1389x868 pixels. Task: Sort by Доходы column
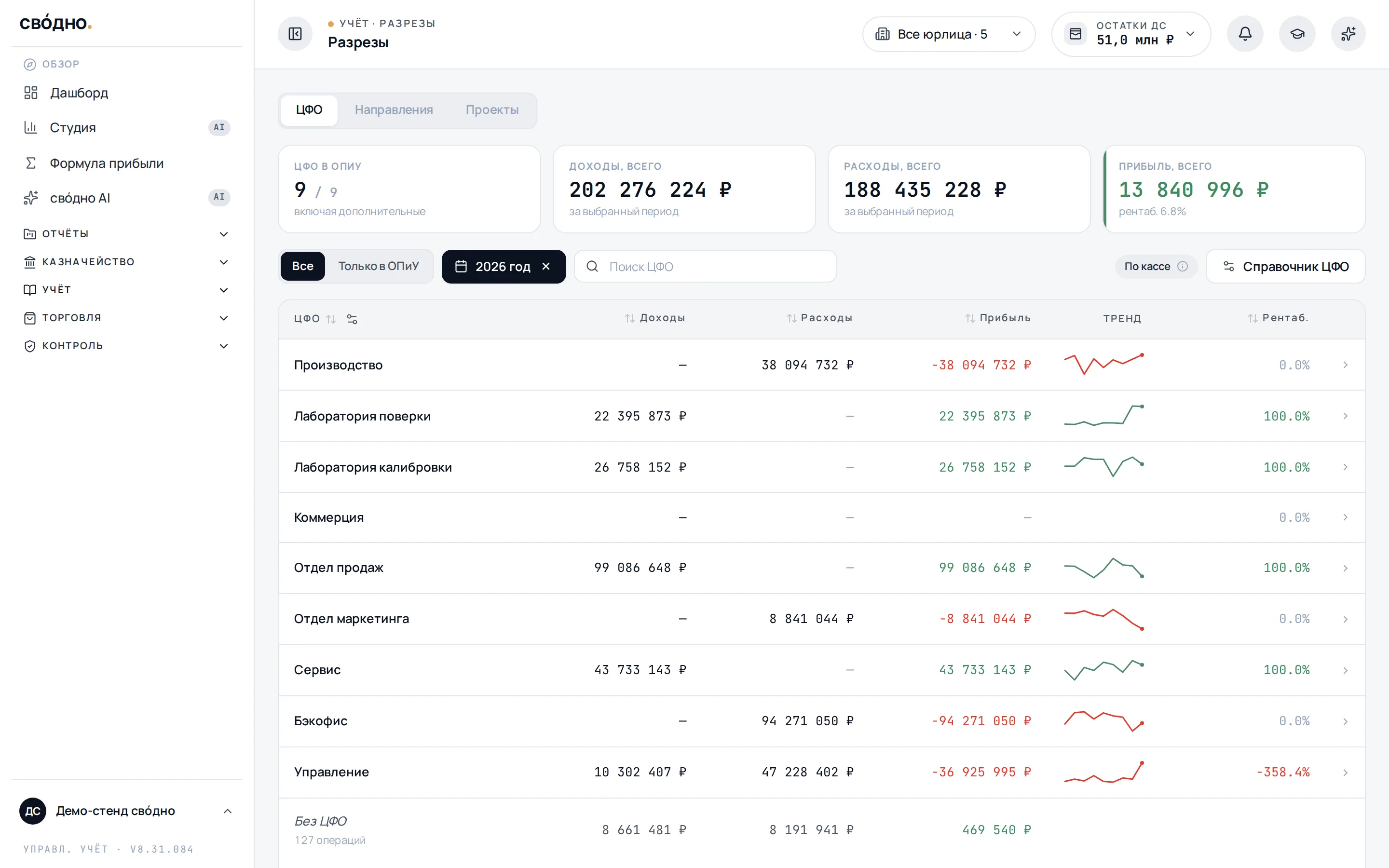pyautogui.click(x=655, y=318)
